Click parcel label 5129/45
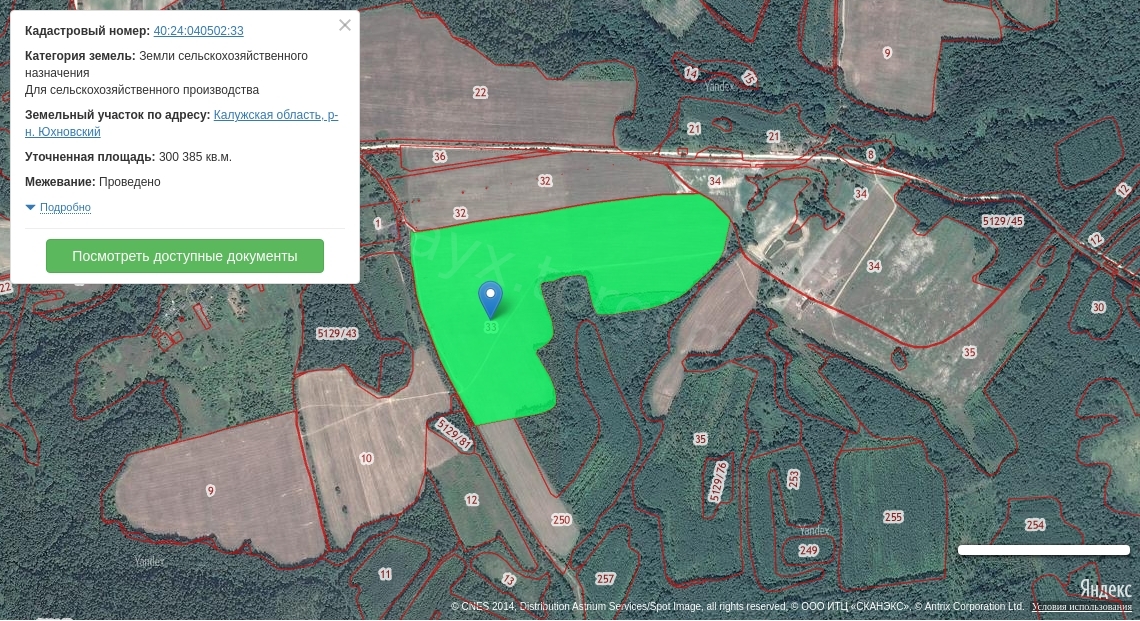Image resolution: width=1140 pixels, height=621 pixels. click(1002, 221)
